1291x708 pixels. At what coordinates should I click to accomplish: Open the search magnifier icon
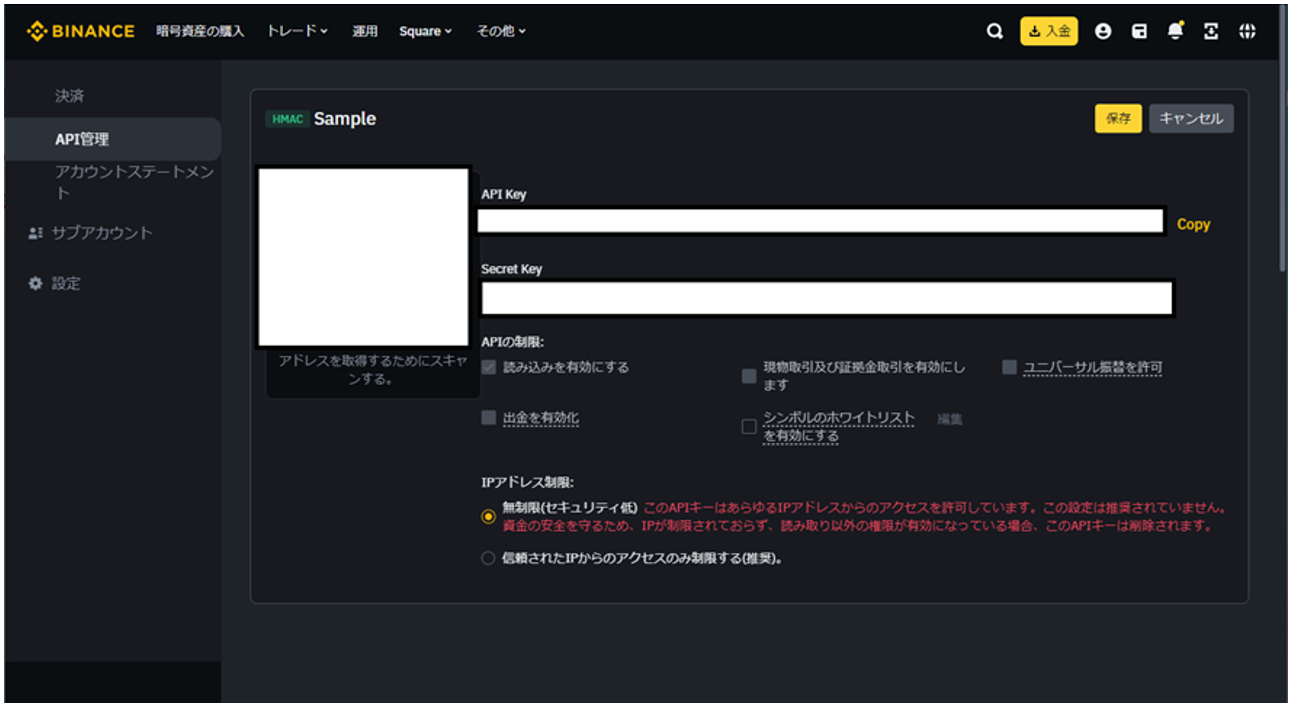pos(994,31)
